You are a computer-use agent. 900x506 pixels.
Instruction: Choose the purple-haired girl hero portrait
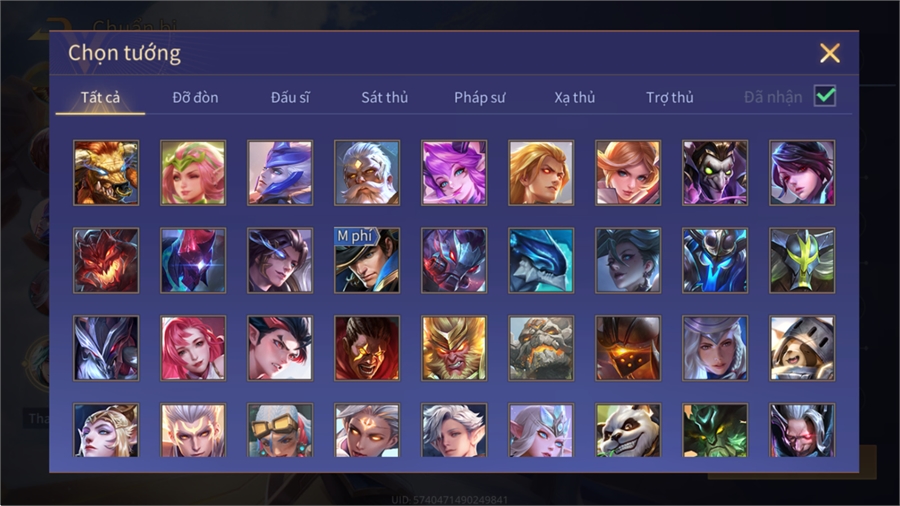click(454, 173)
